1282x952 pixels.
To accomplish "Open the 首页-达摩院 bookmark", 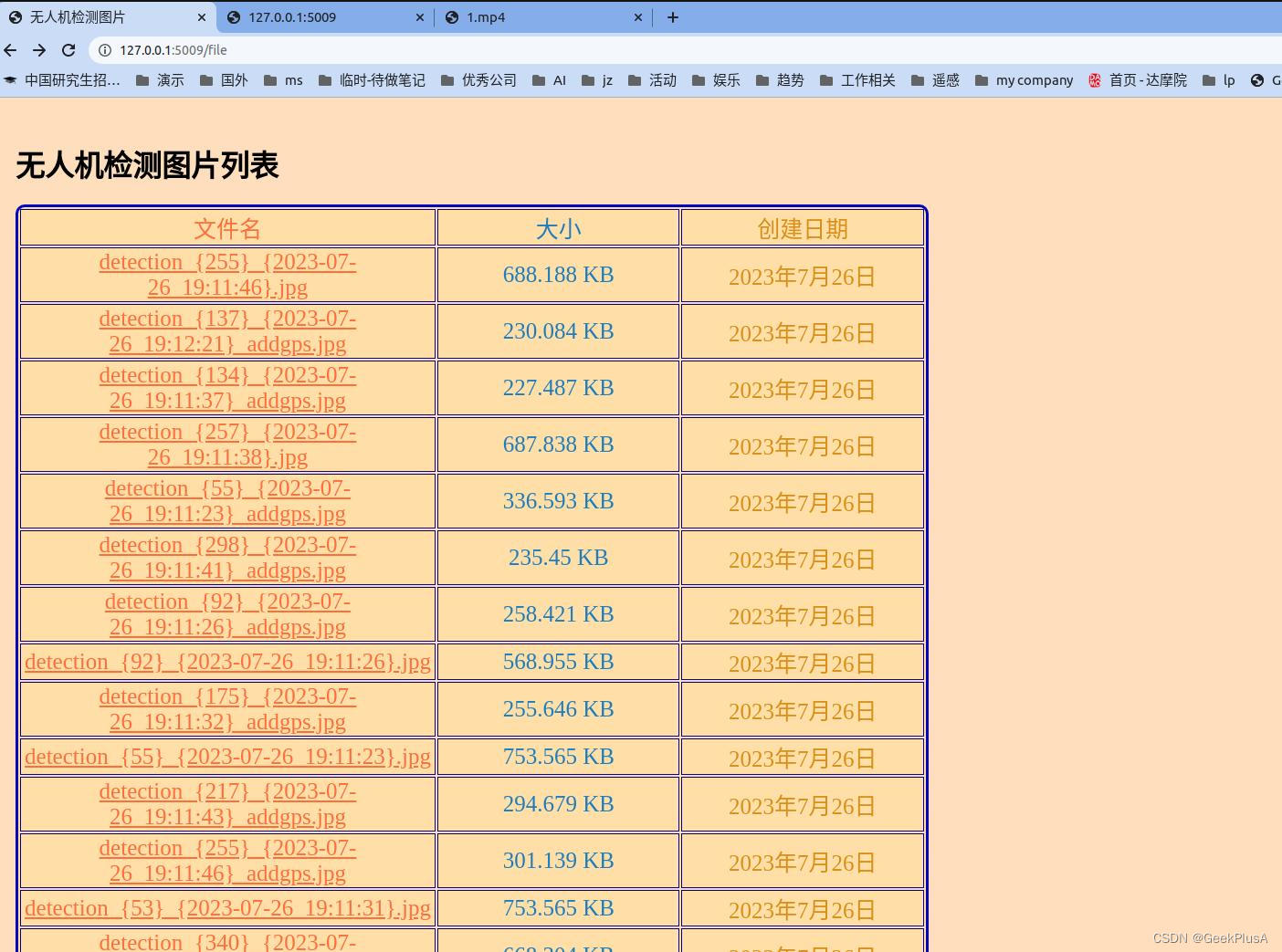I will (x=1138, y=80).
